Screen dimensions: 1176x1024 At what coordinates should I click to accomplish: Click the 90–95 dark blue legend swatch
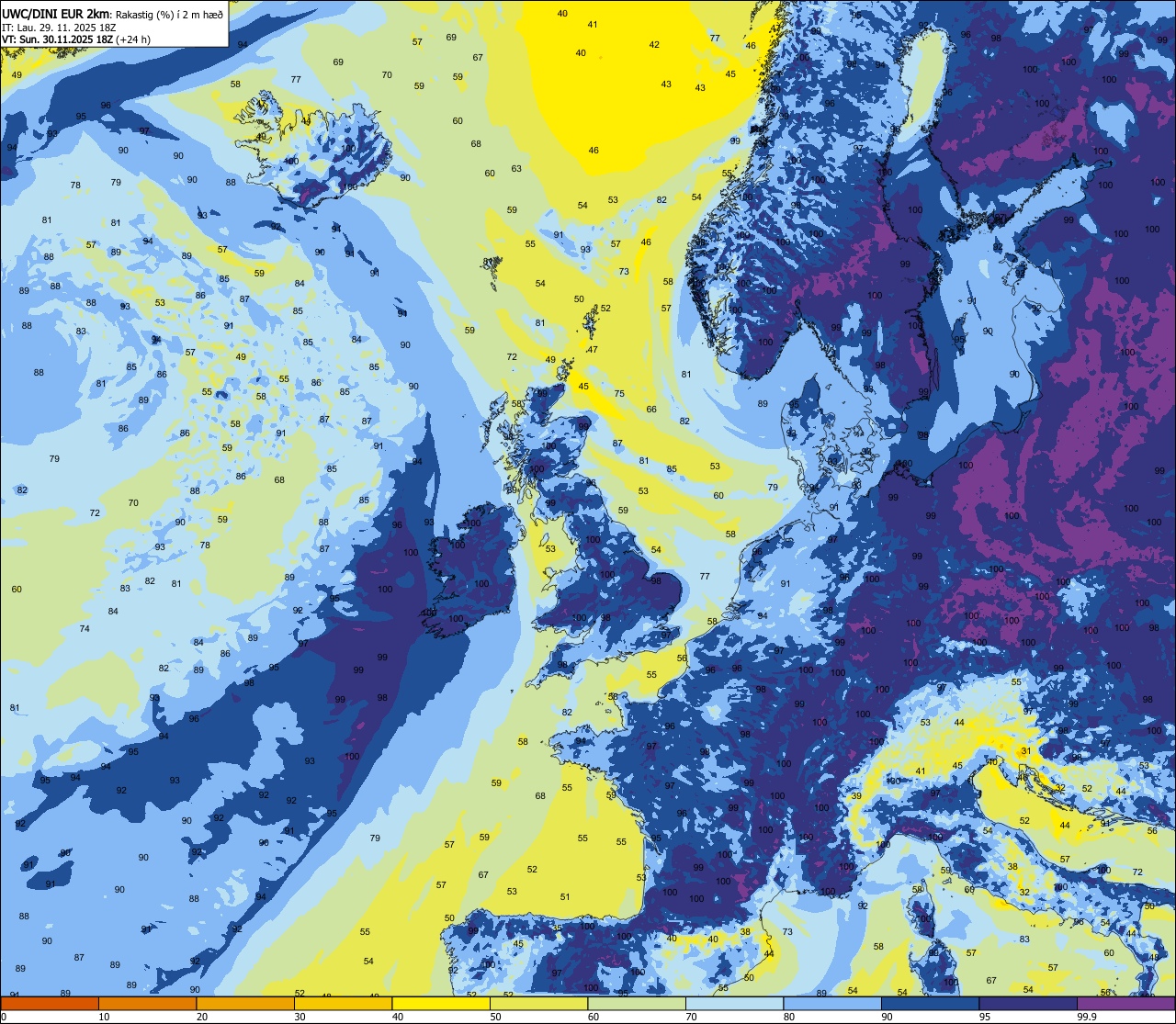930,1003
